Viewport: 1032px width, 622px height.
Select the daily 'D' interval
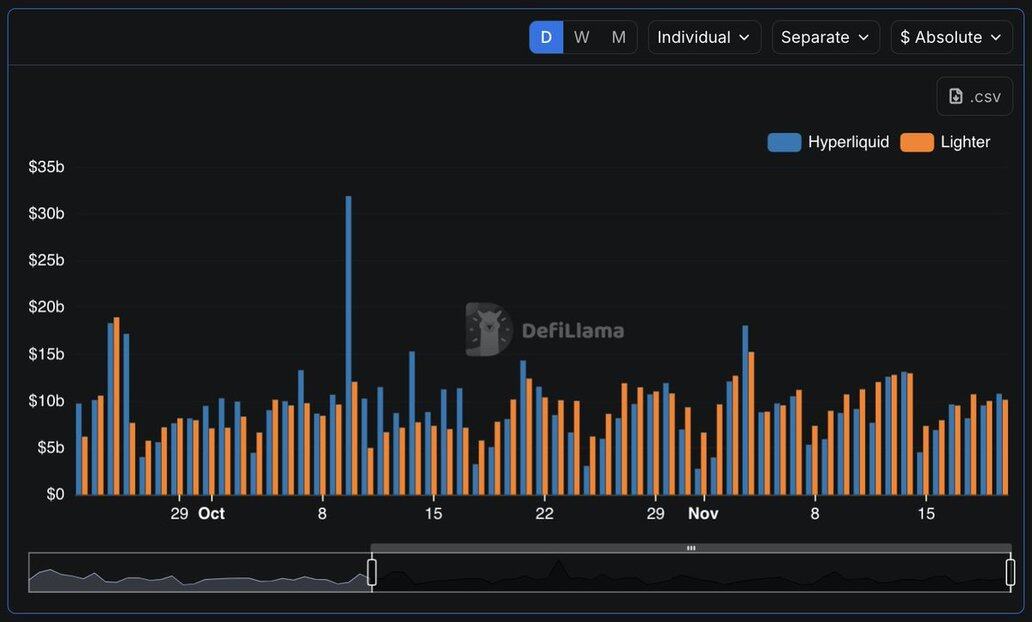click(x=546, y=37)
